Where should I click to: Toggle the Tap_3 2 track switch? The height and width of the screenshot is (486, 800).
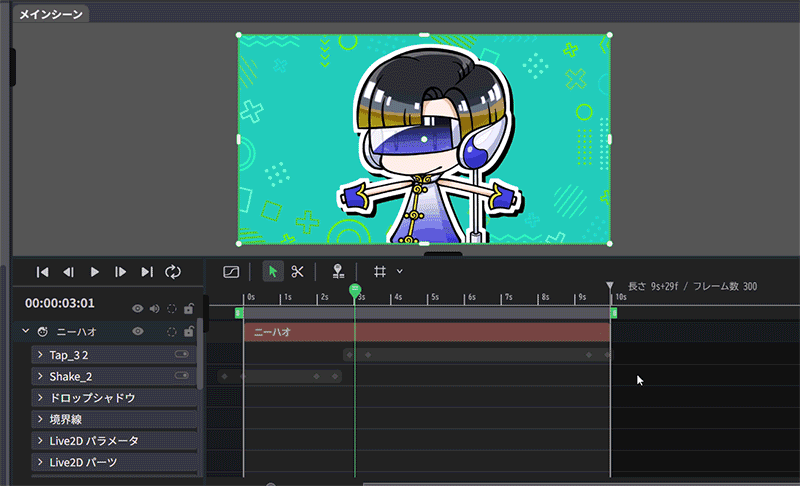point(182,355)
